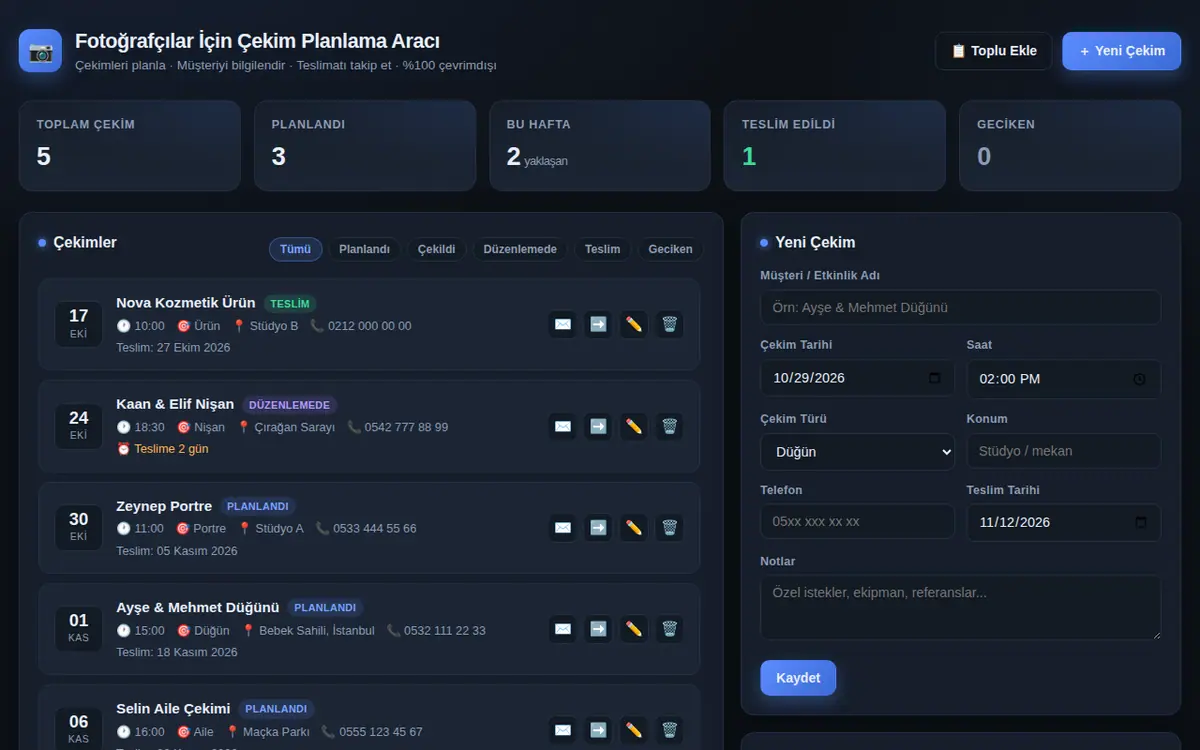Show Geciken shoots filter
Screen dimensions: 1200x750
point(670,249)
